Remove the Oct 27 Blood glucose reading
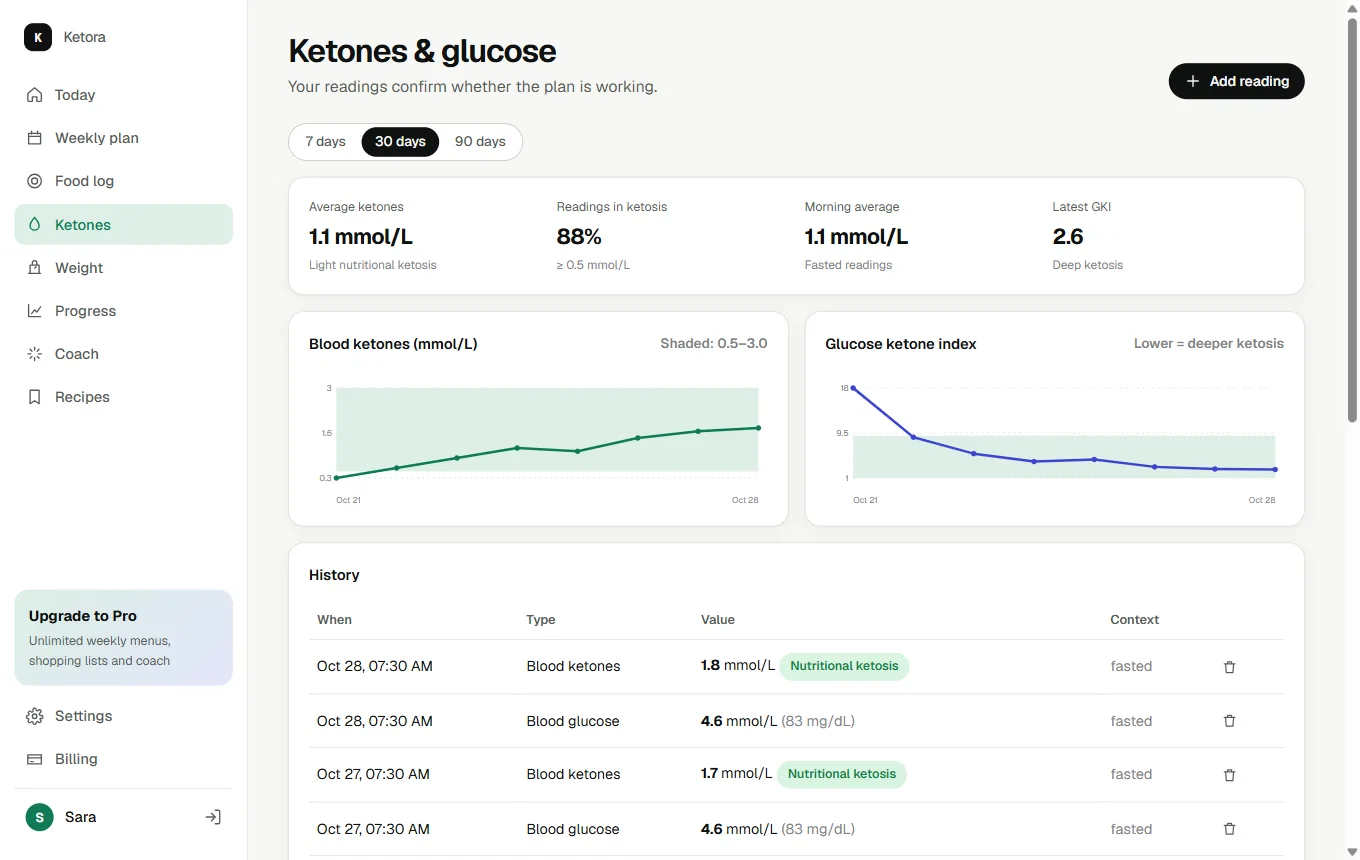 [1230, 829]
